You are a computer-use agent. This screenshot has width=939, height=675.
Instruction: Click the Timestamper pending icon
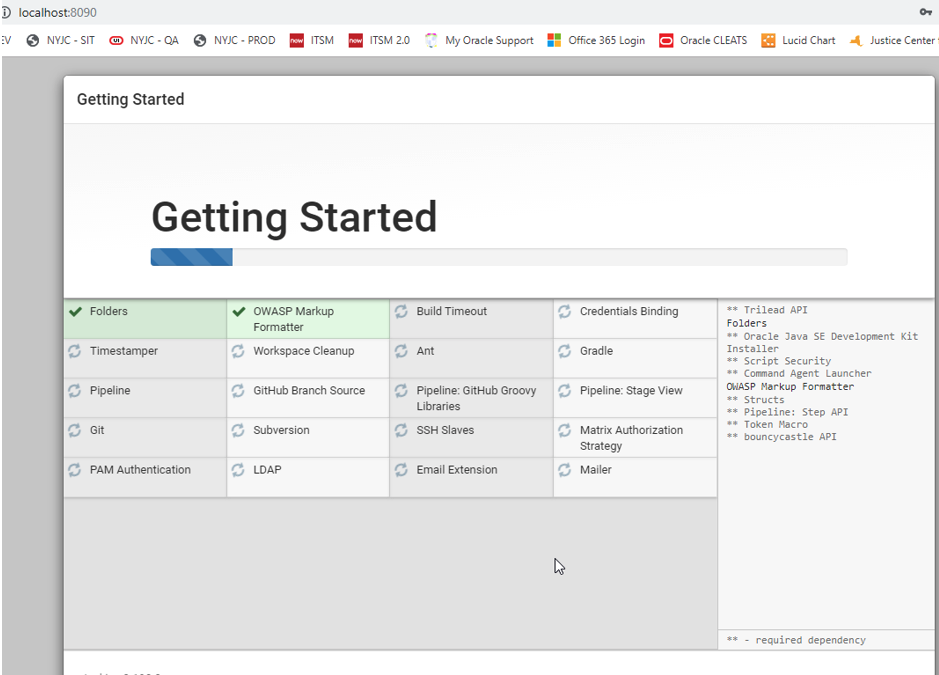[x=75, y=351]
